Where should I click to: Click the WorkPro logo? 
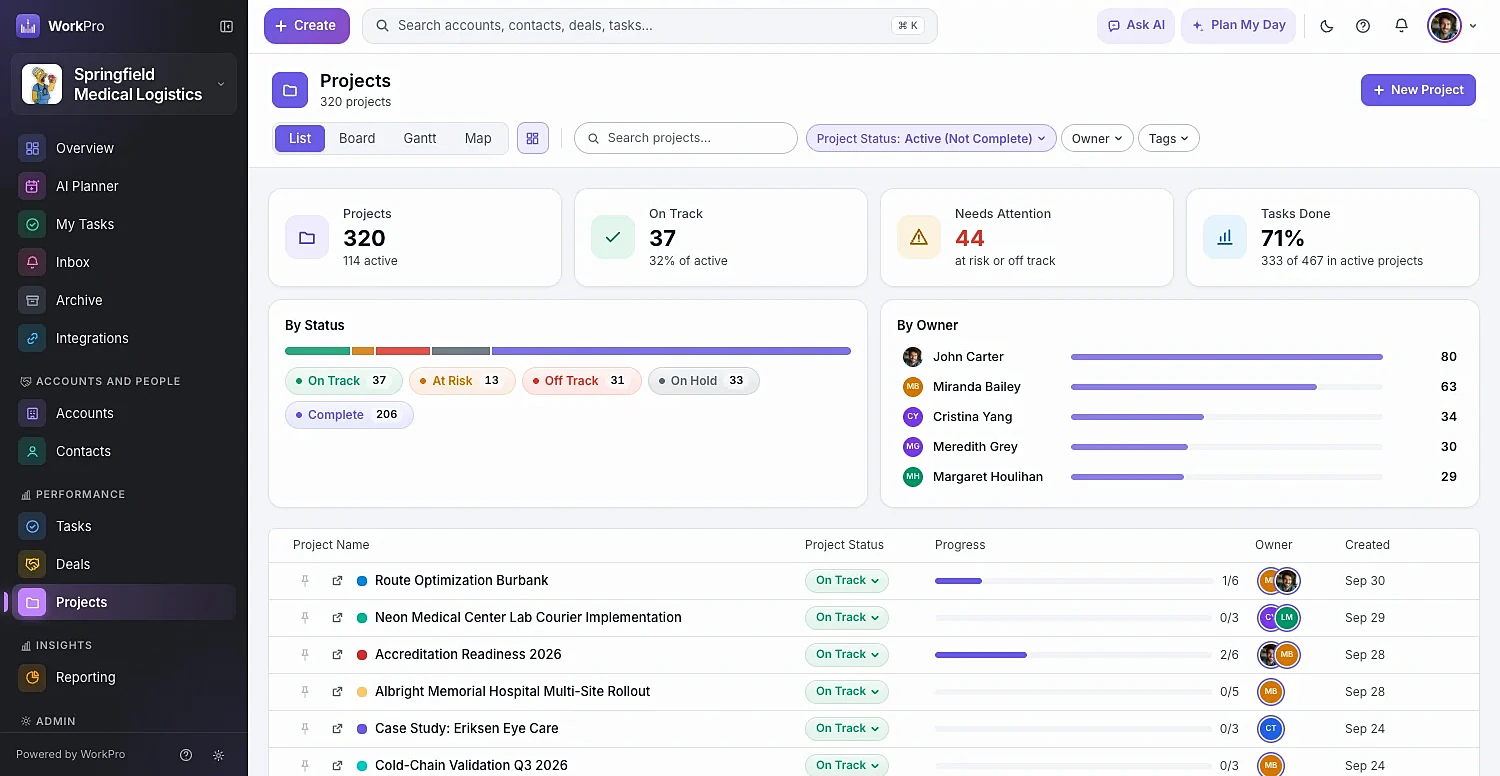tap(28, 26)
